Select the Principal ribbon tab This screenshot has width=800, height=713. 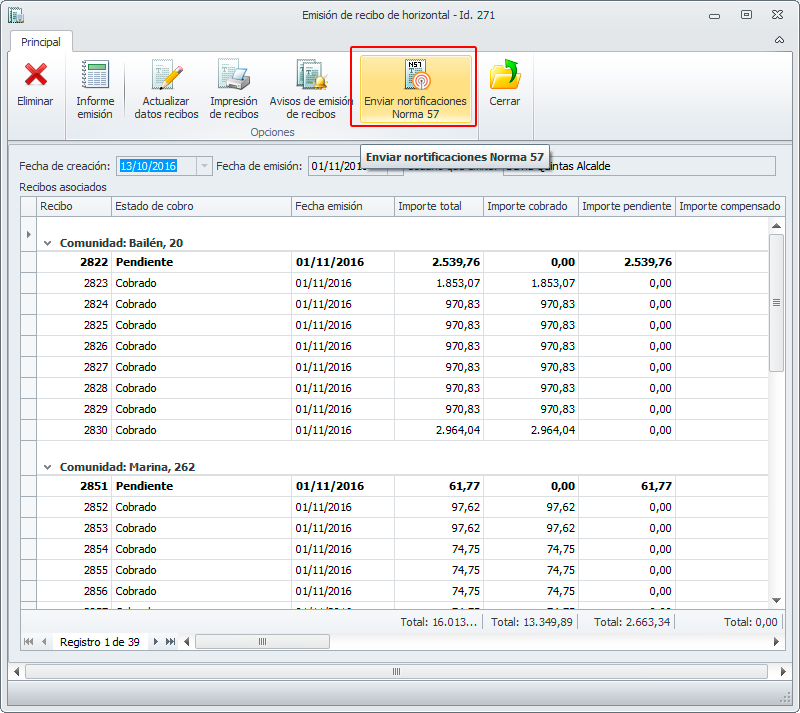(41, 42)
